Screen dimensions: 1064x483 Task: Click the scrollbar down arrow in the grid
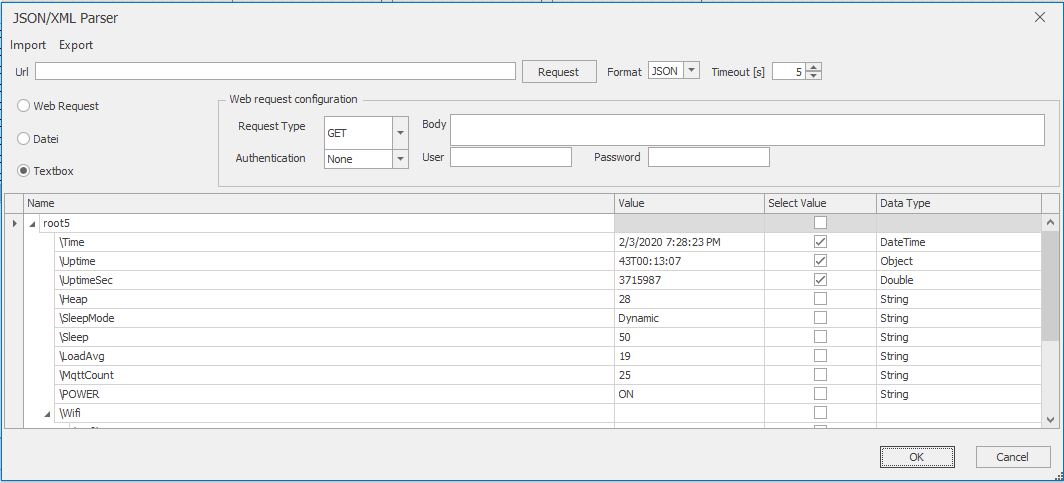click(1050, 420)
